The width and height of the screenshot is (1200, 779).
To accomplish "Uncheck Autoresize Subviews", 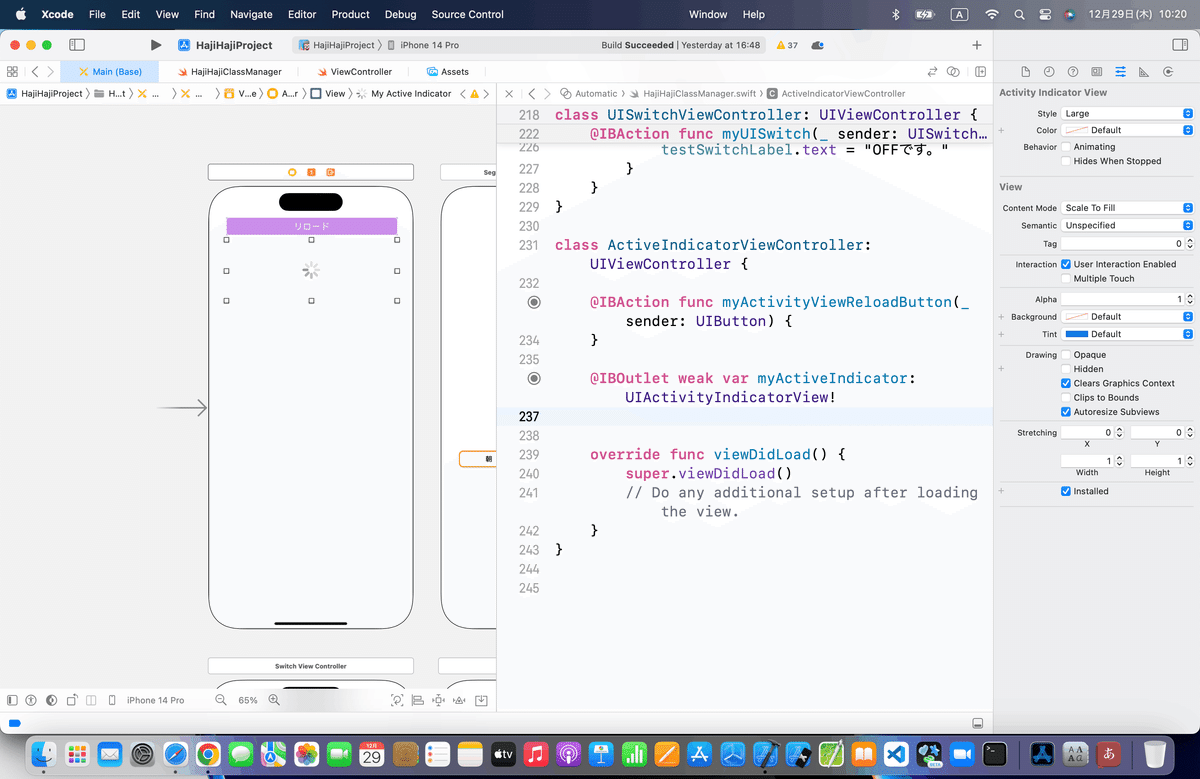I will tap(1066, 412).
